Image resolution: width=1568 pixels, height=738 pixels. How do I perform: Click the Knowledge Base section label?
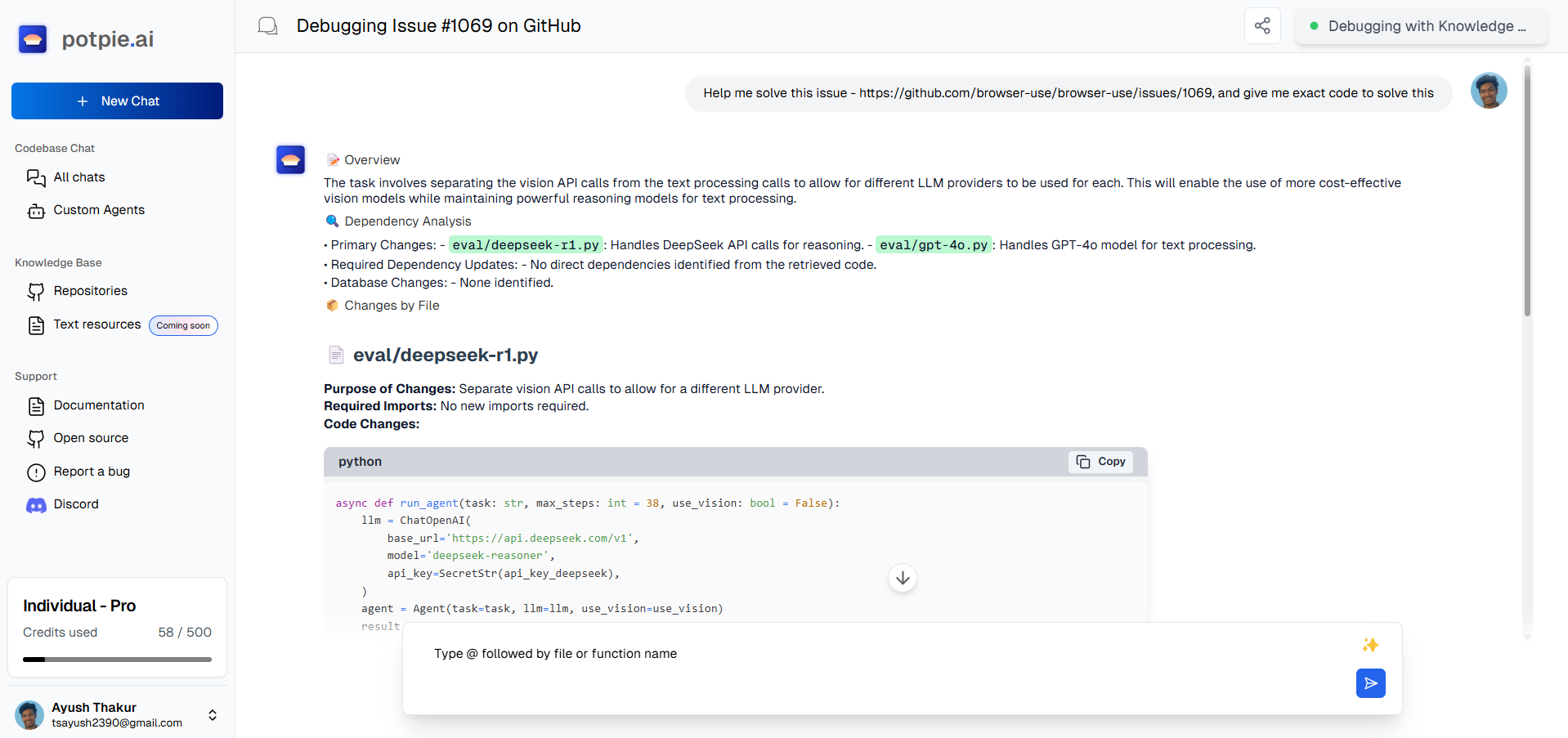(x=58, y=262)
